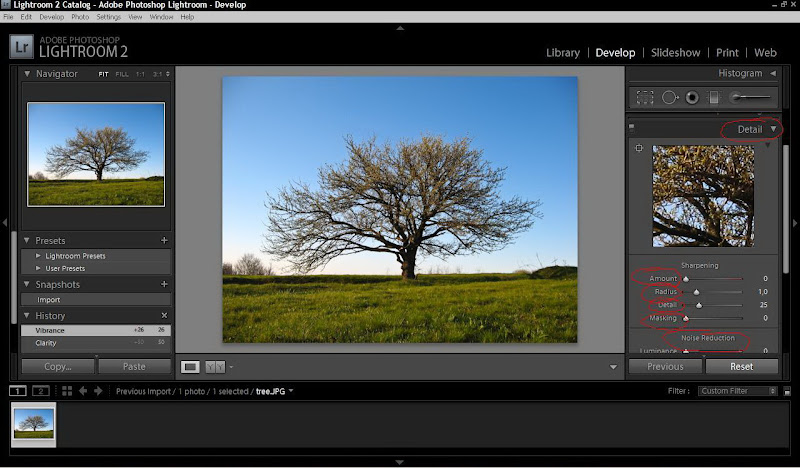Click the Reset button

click(x=741, y=366)
